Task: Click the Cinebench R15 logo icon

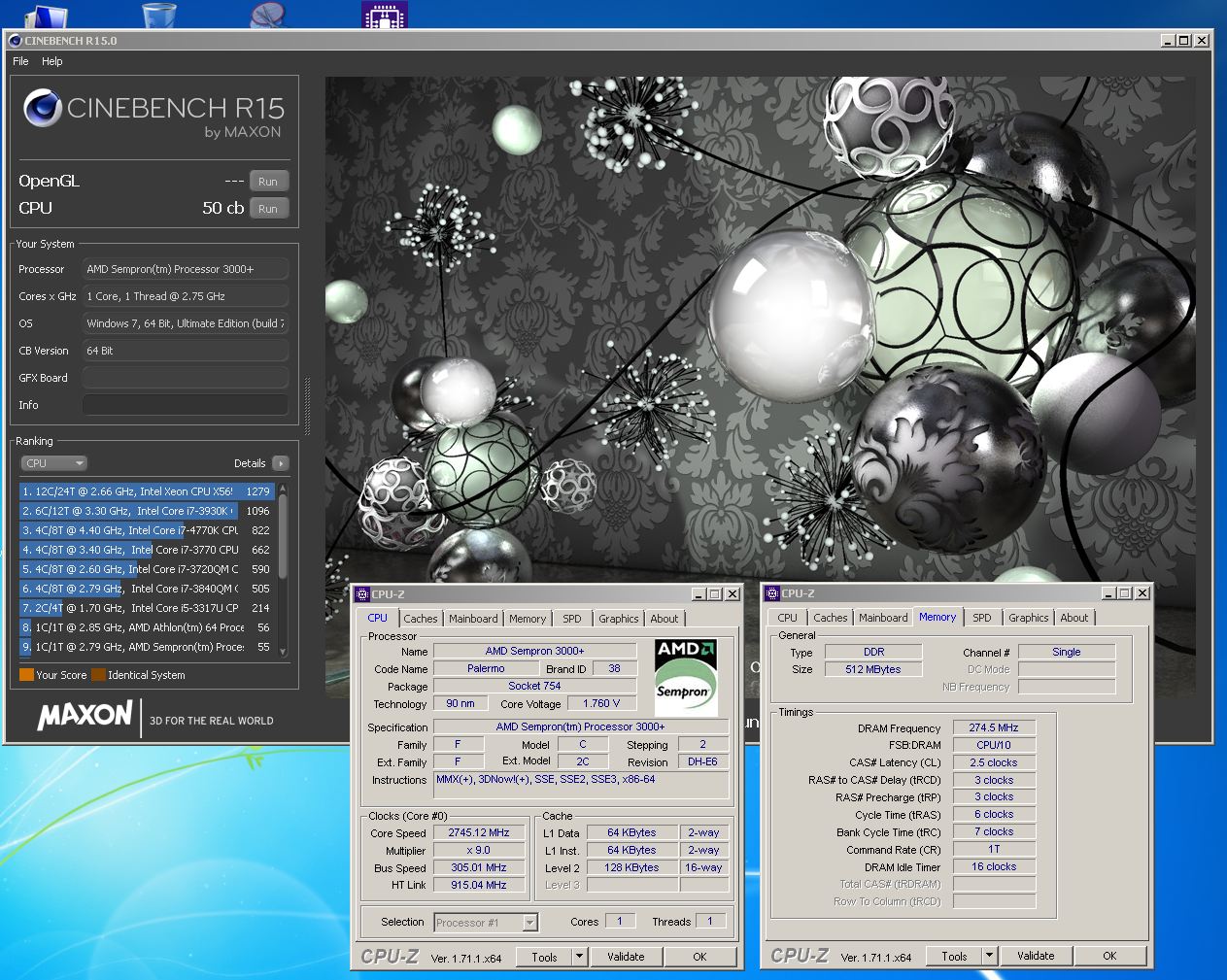Action: (43, 108)
